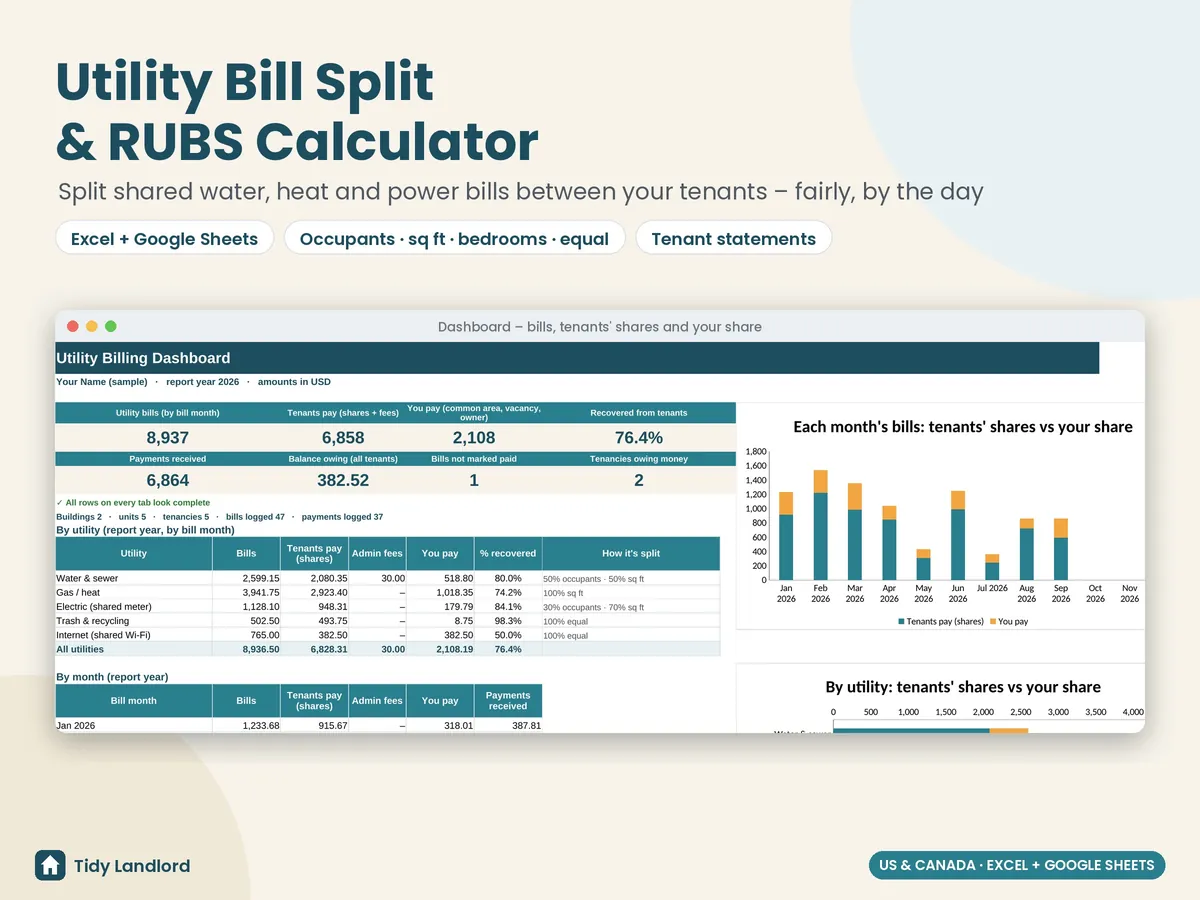
Task: Click the Feb 2026 bar in the monthly chart
Action: click(820, 525)
